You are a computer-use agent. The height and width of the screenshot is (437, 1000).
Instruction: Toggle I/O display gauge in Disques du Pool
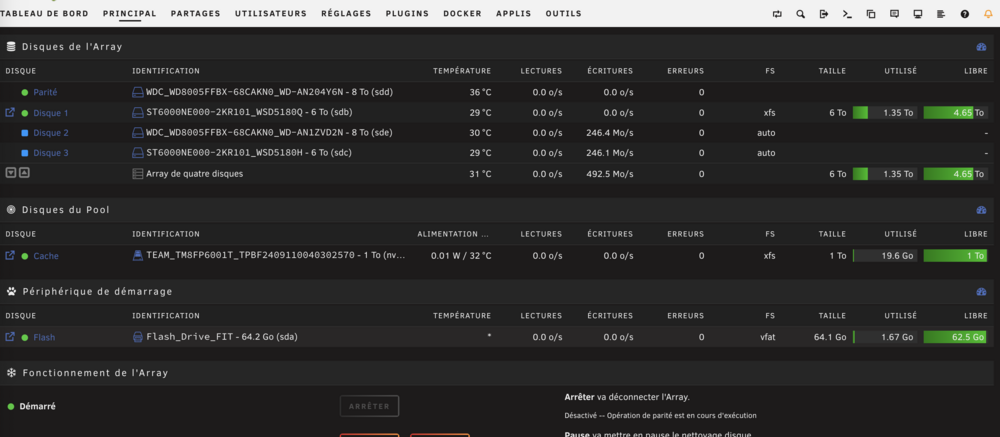pos(982,210)
